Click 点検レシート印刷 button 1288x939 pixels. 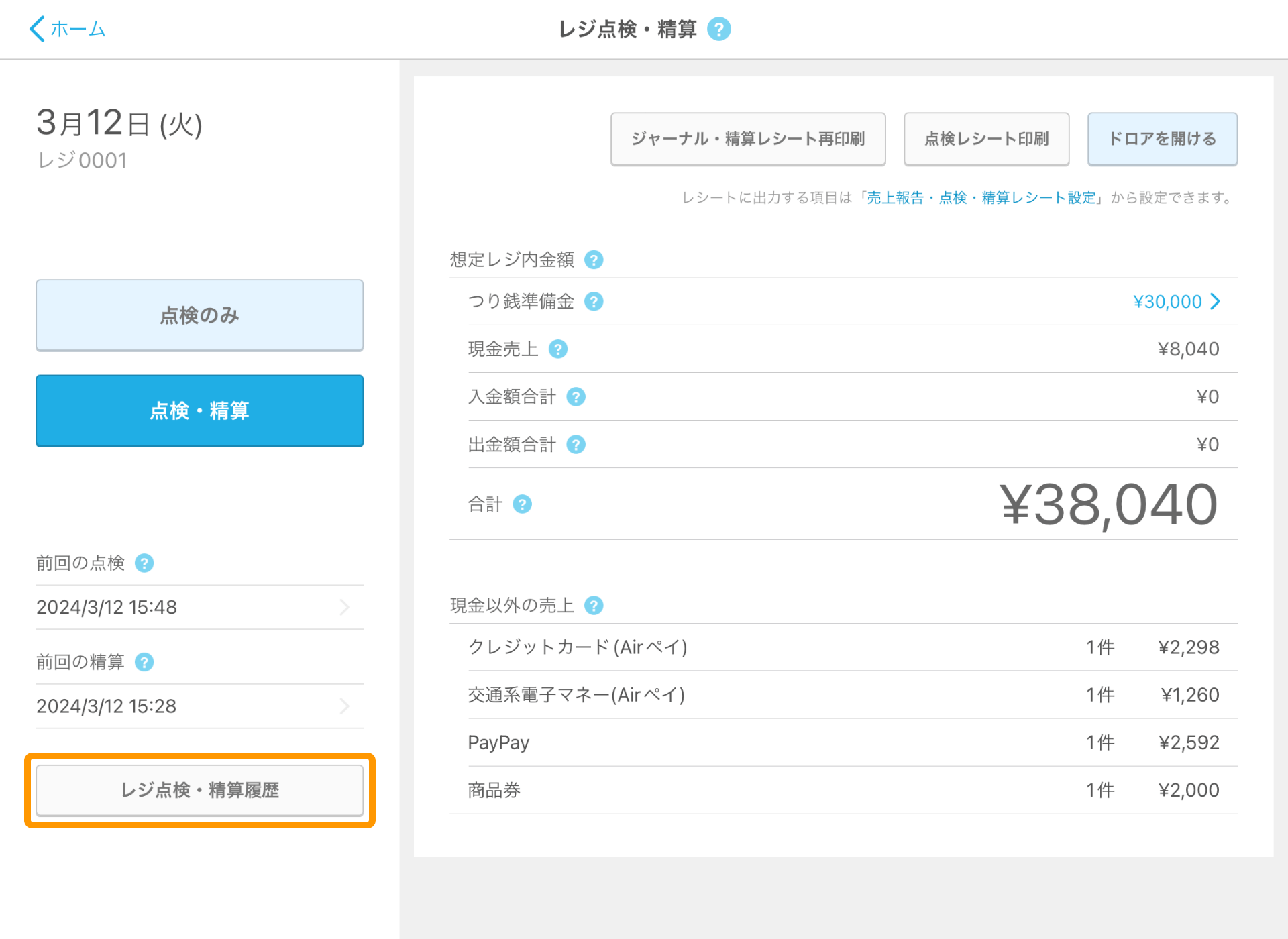987,139
